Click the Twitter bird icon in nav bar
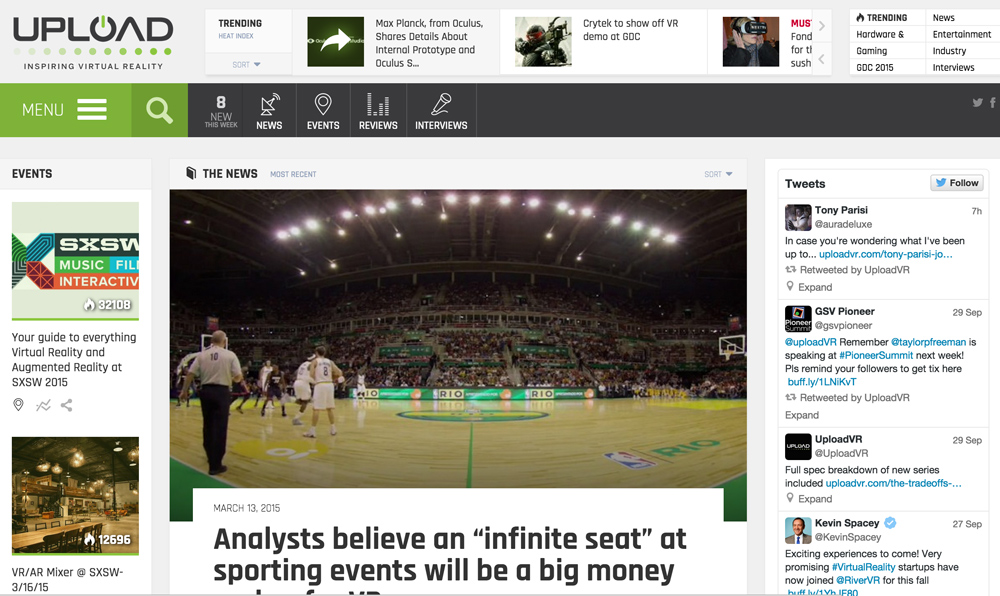 pyautogui.click(x=977, y=102)
